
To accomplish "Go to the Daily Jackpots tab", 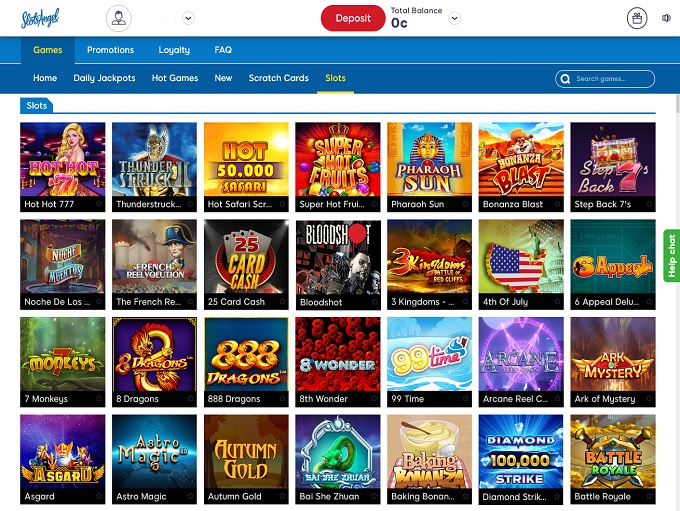I will 104,78.
